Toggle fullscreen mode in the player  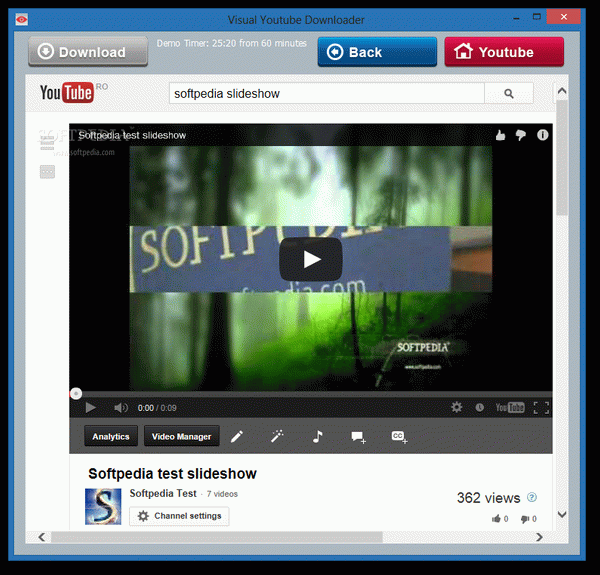[541, 408]
